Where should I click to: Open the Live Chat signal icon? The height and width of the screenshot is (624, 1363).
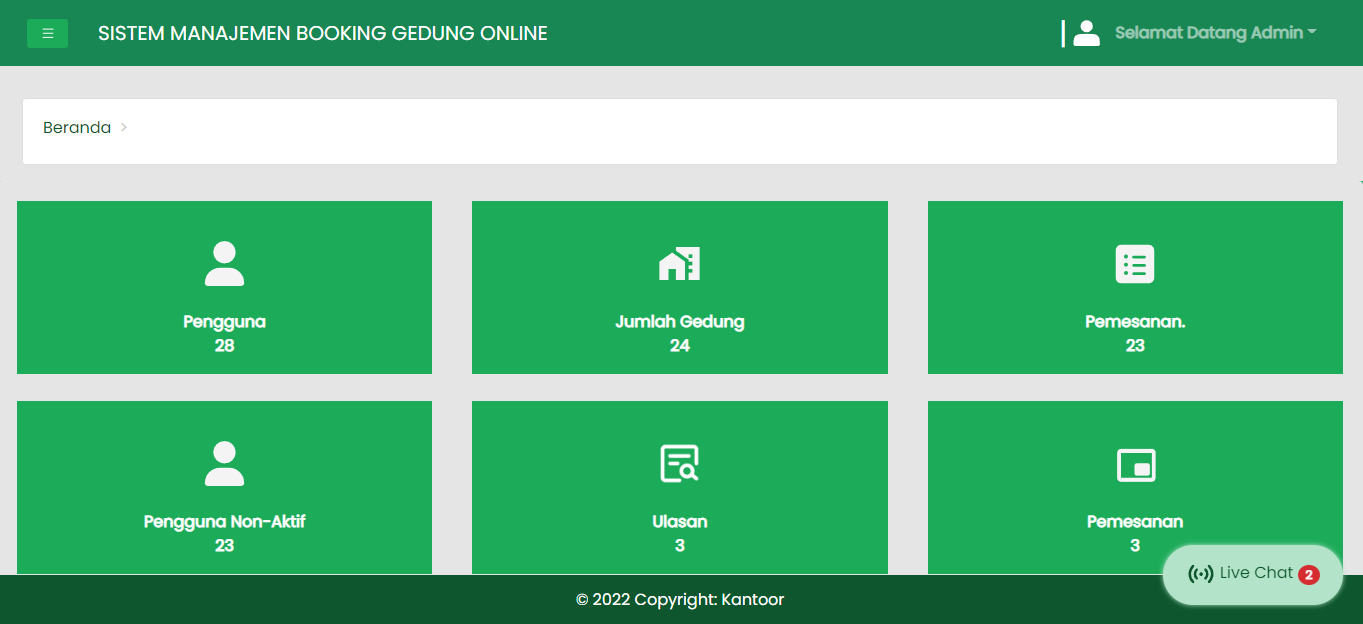click(x=1199, y=573)
